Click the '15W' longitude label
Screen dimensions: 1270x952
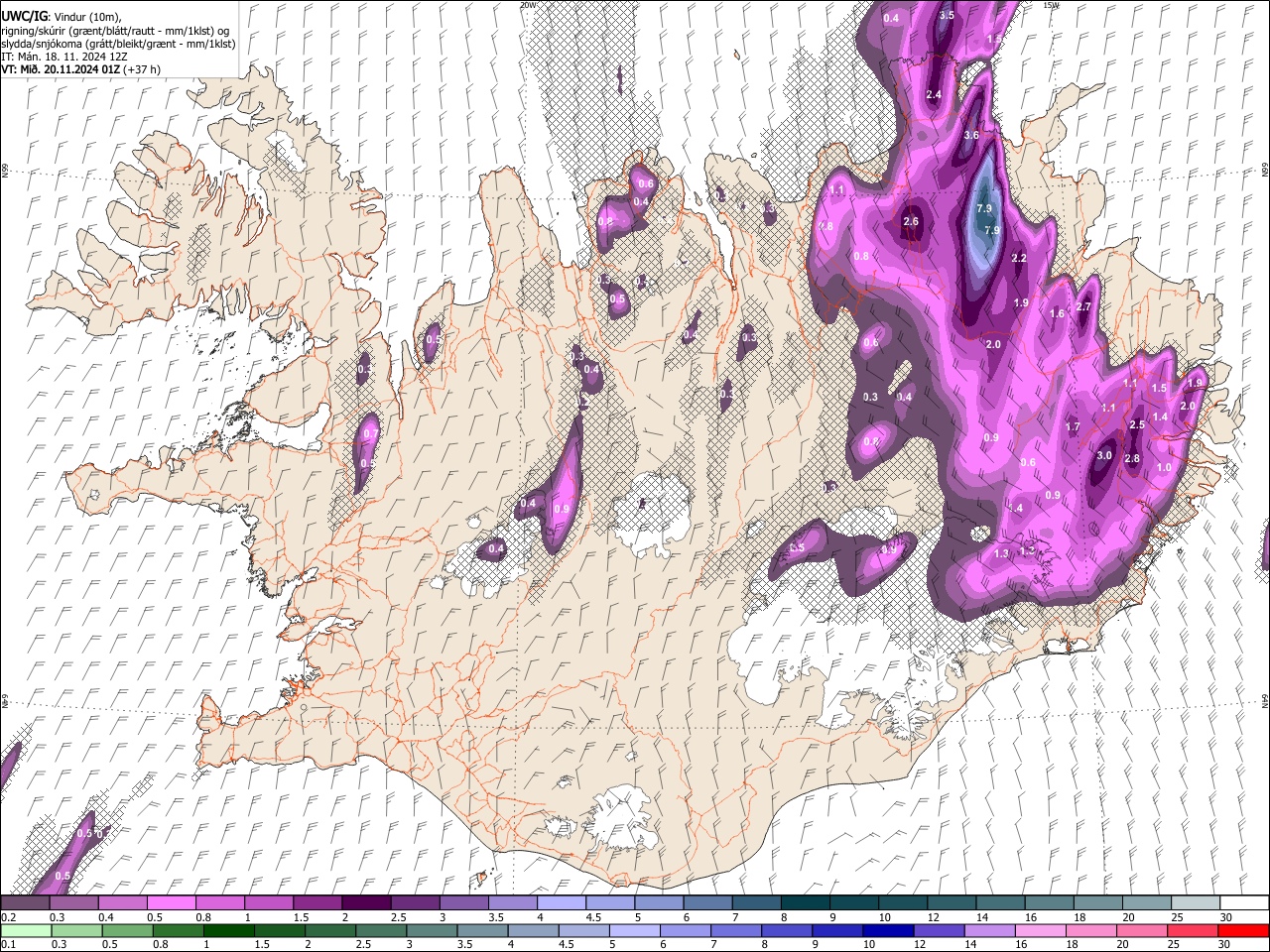pyautogui.click(x=1051, y=5)
